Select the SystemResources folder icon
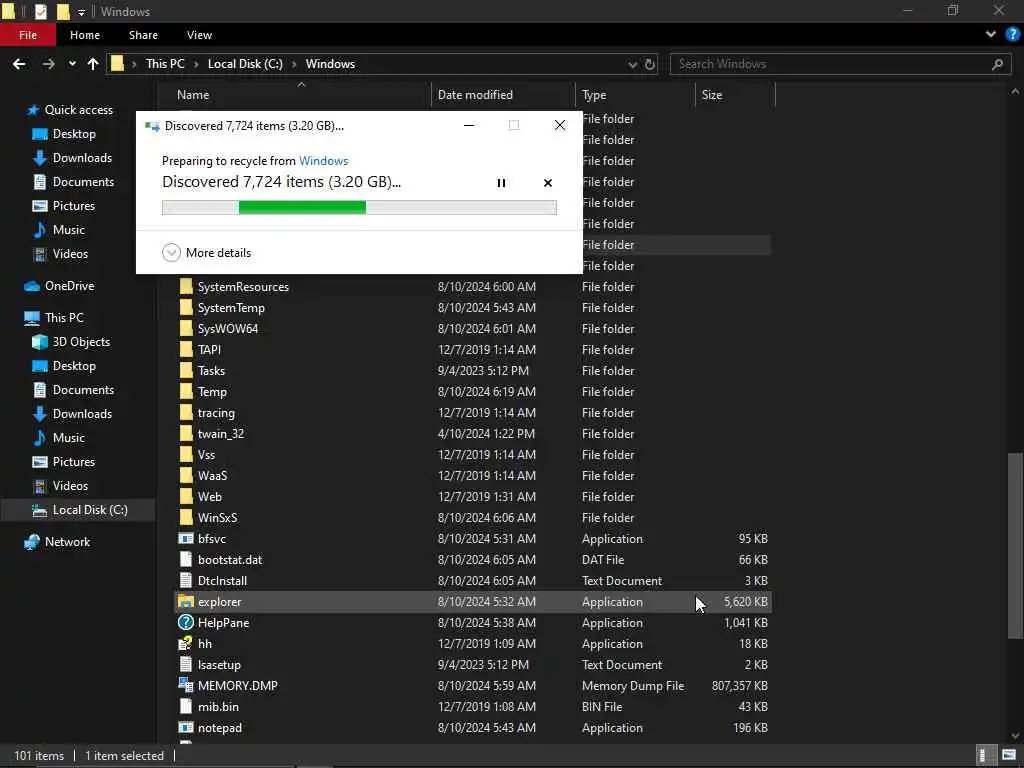 [186, 287]
